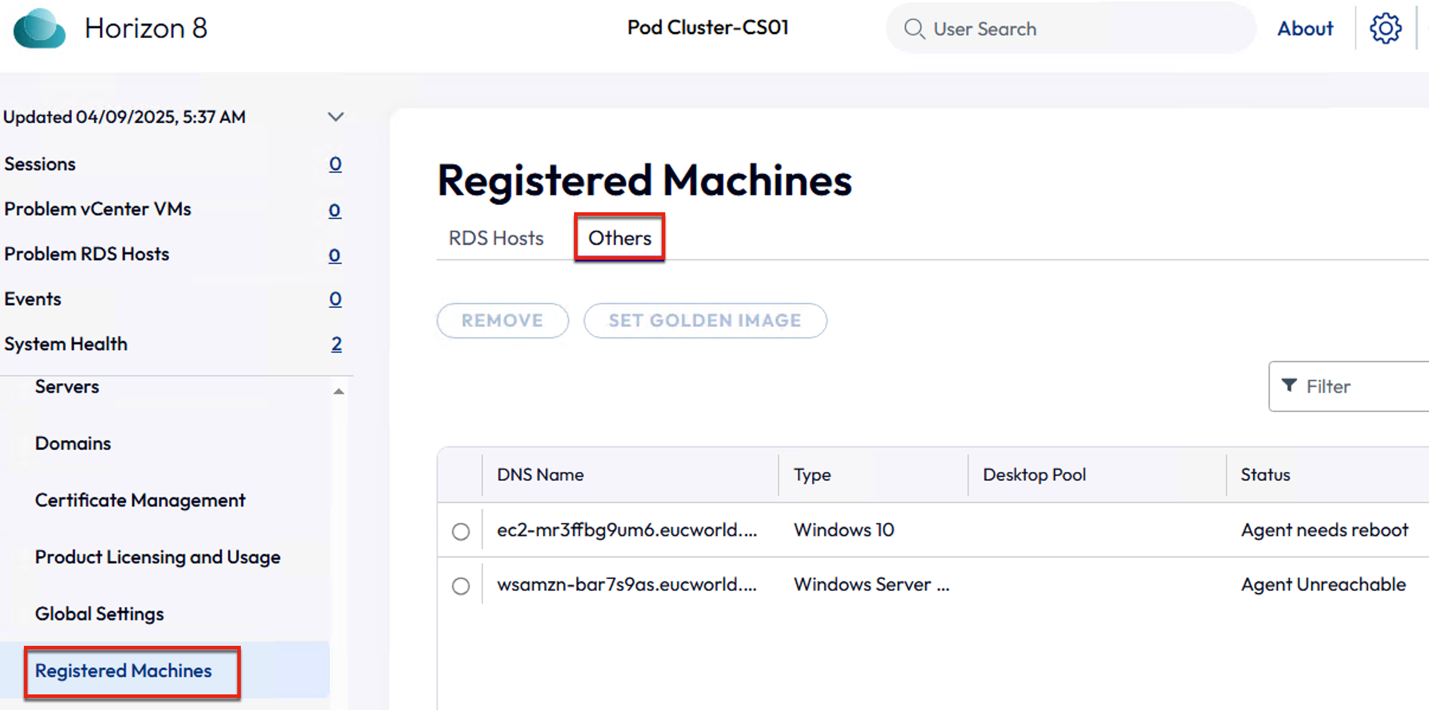Screen dimensions: 1429x710
Task: Open Servers in the sidebar
Action: pos(67,386)
